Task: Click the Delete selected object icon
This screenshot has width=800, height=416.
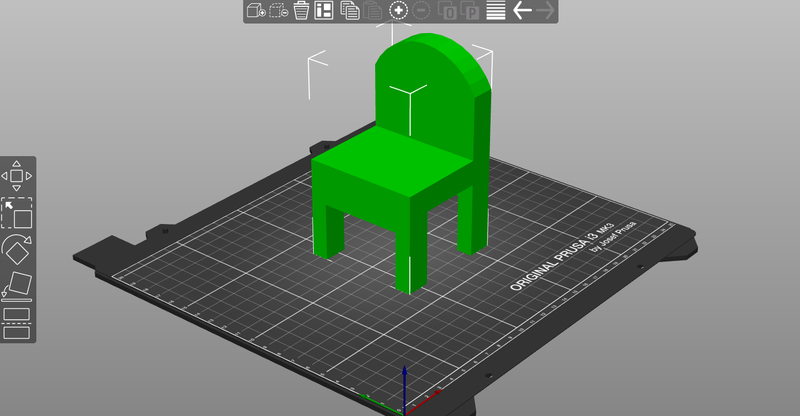Action: (279, 10)
